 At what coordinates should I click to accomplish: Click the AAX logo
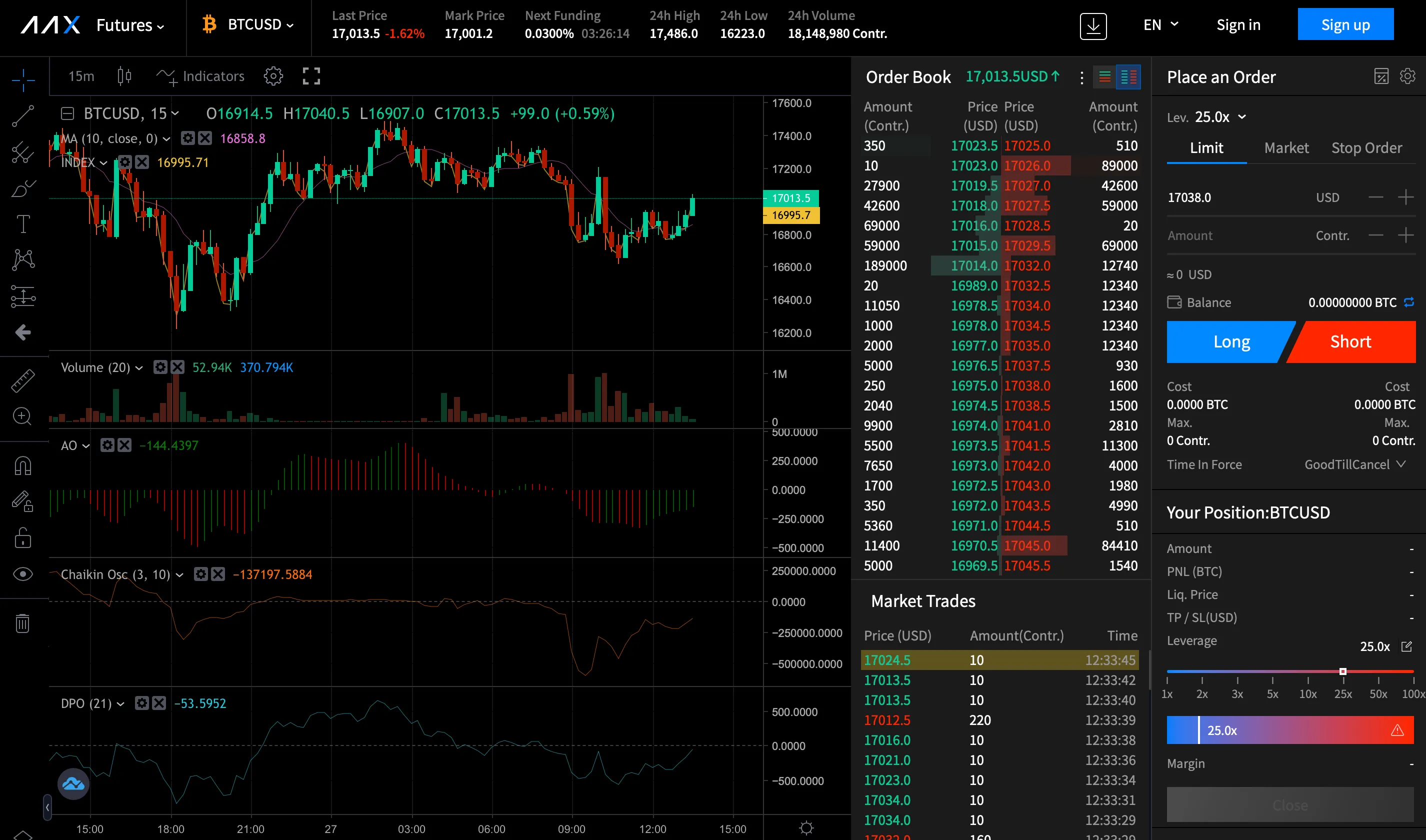point(51,25)
